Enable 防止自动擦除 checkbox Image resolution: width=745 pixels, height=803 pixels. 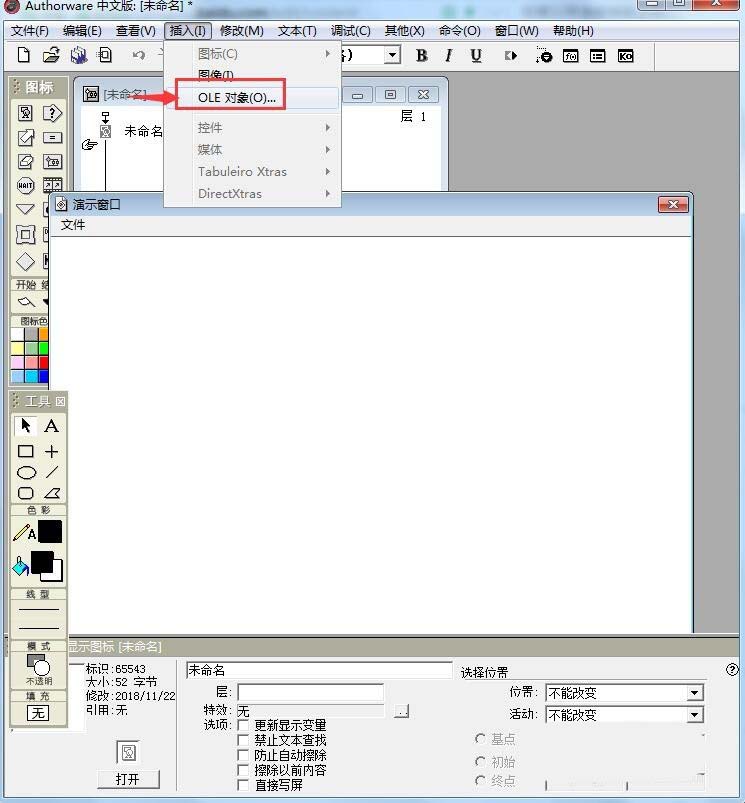click(243, 755)
